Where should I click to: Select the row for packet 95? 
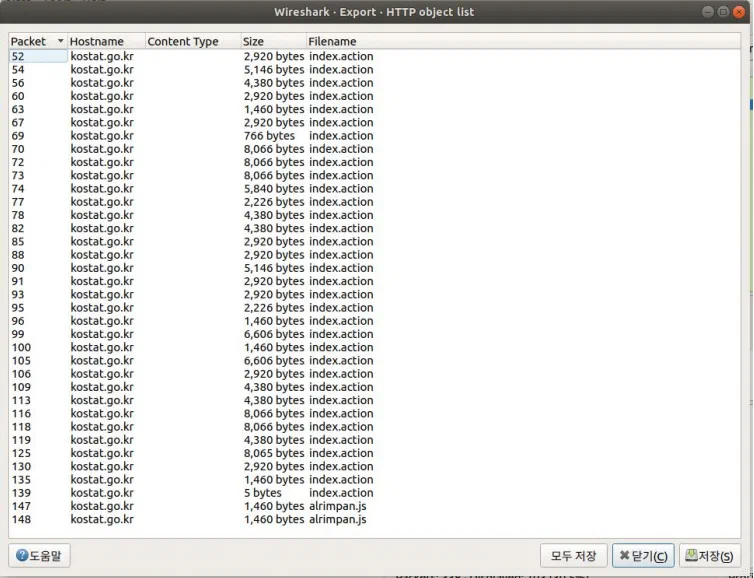pos(375,308)
